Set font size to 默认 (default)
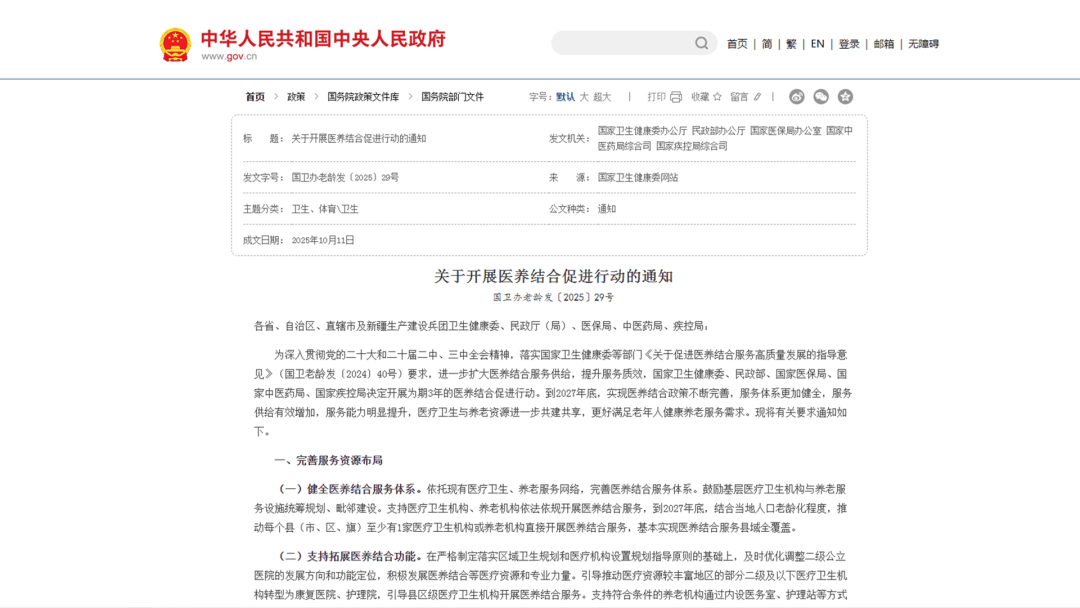Screen dimensions: 1080x608 pyautogui.click(x=565, y=97)
